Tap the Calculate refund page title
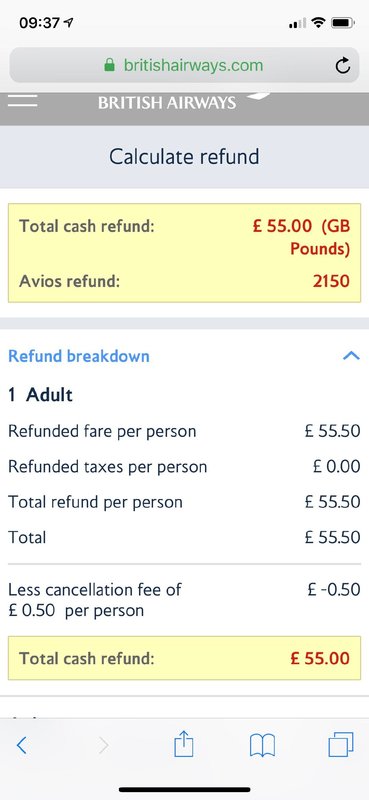Viewport: 369px width, 800px height. tap(184, 156)
